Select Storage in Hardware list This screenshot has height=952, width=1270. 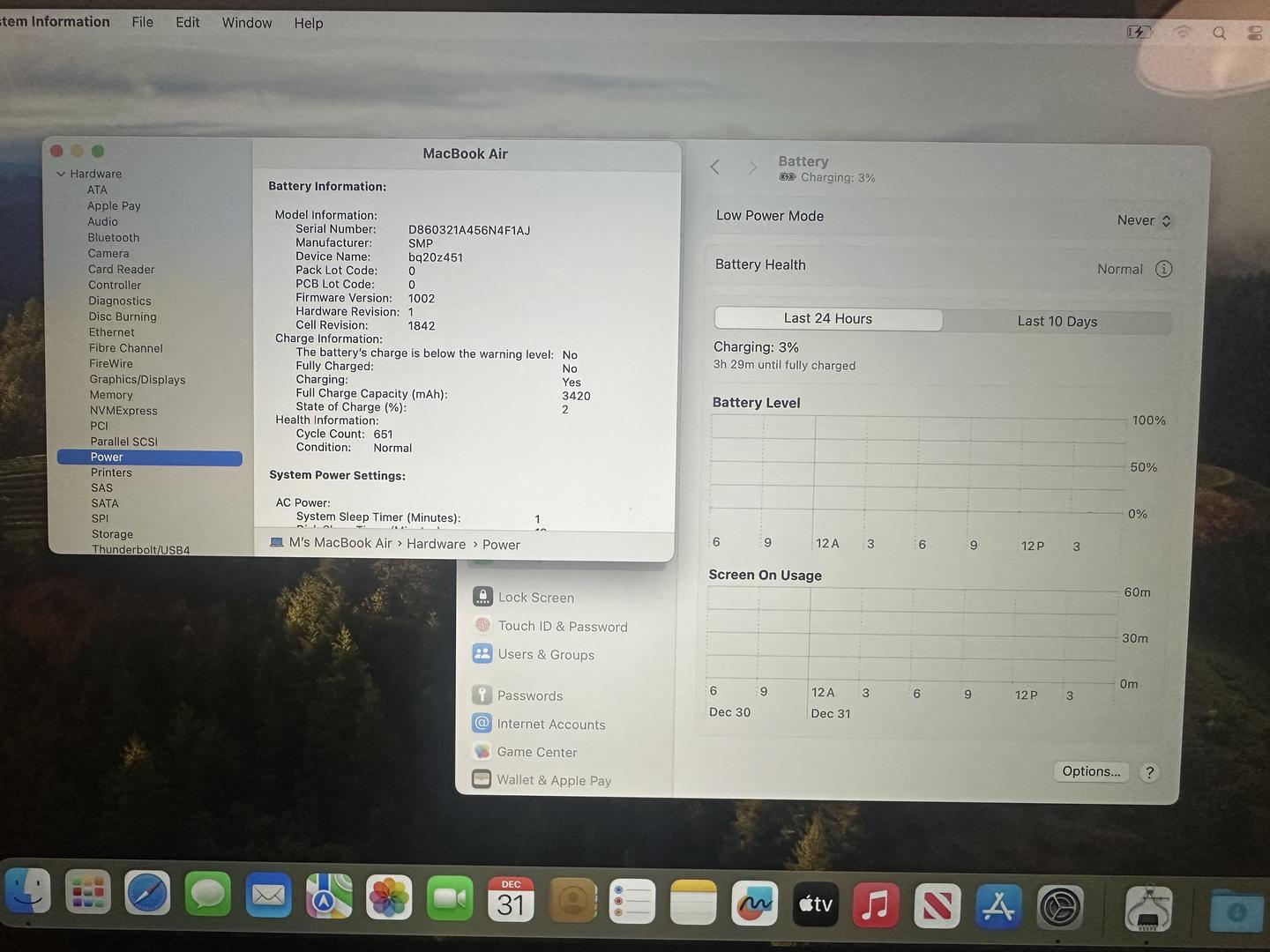pyautogui.click(x=112, y=534)
